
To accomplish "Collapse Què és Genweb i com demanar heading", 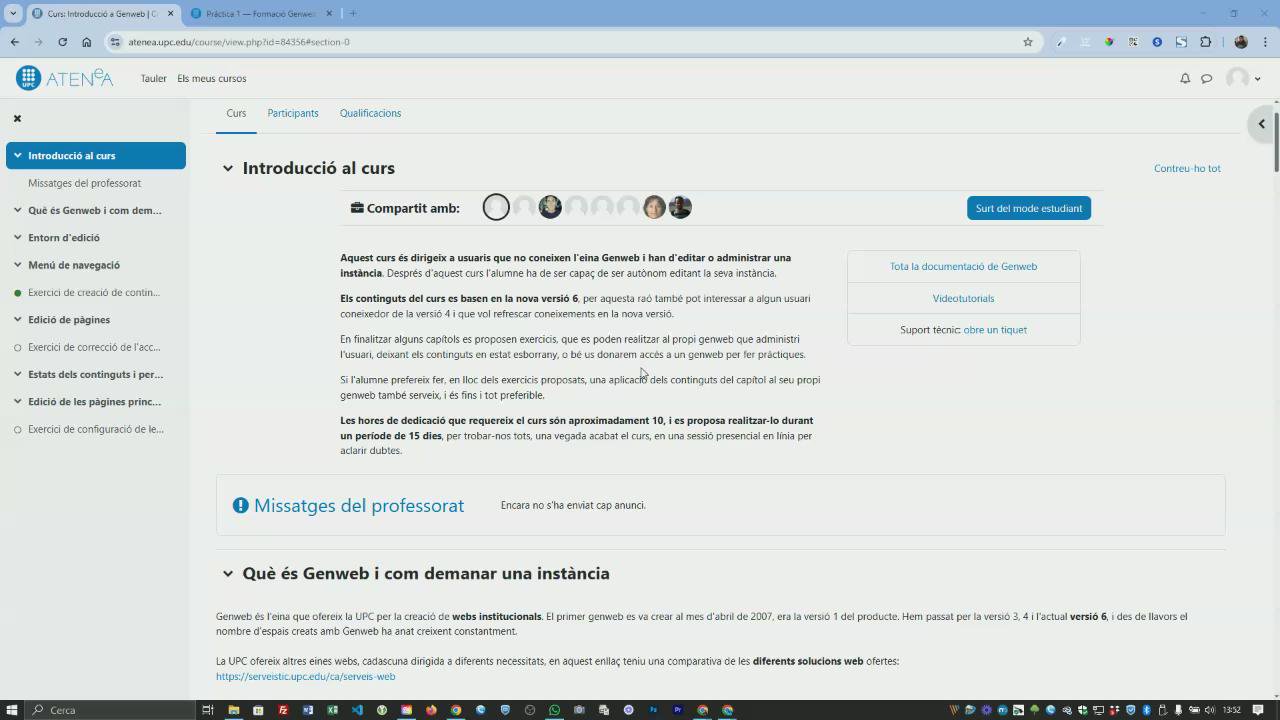I will [227, 573].
